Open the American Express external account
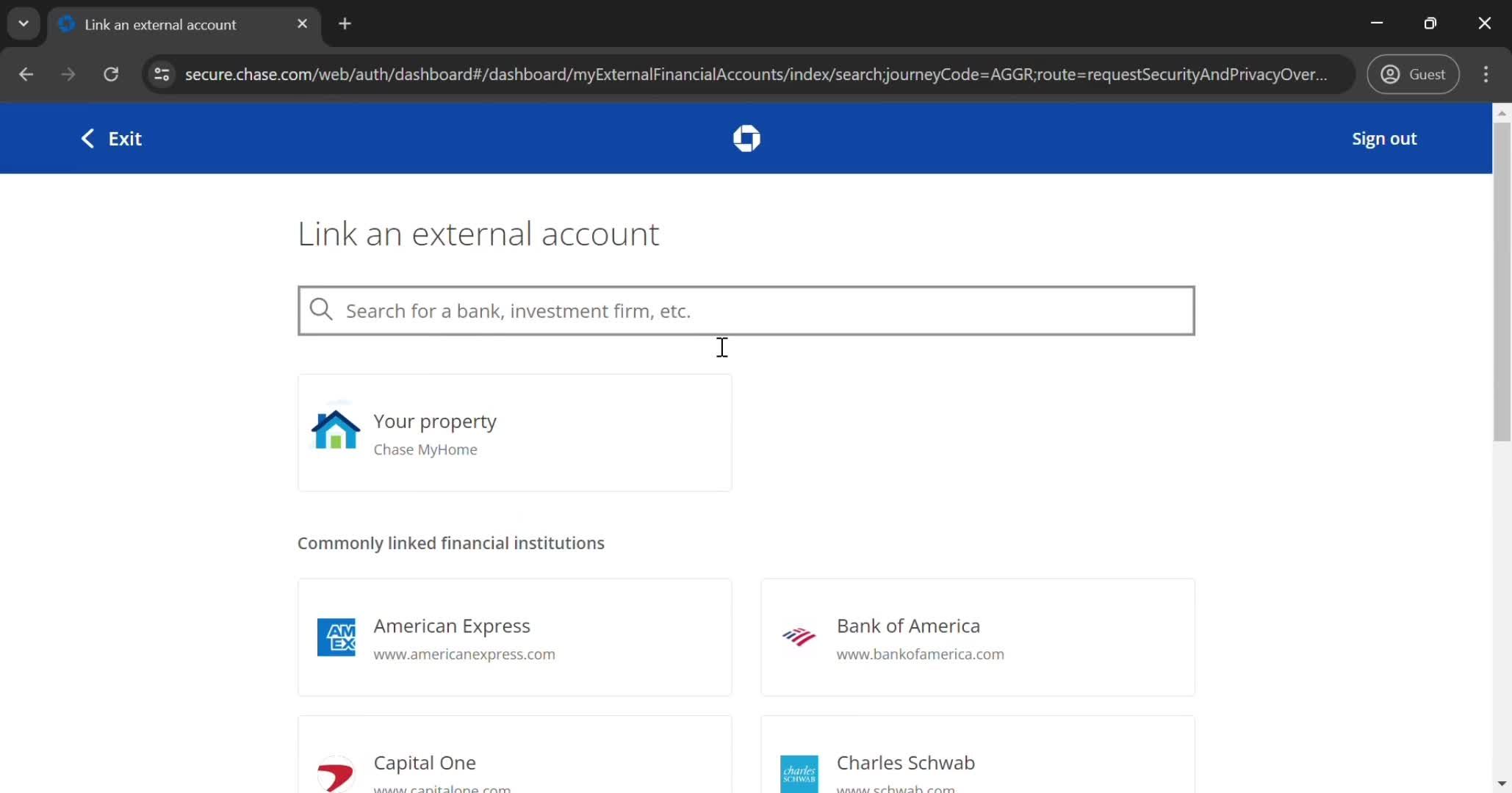Screen dimensions: 1512x793 coord(515,636)
